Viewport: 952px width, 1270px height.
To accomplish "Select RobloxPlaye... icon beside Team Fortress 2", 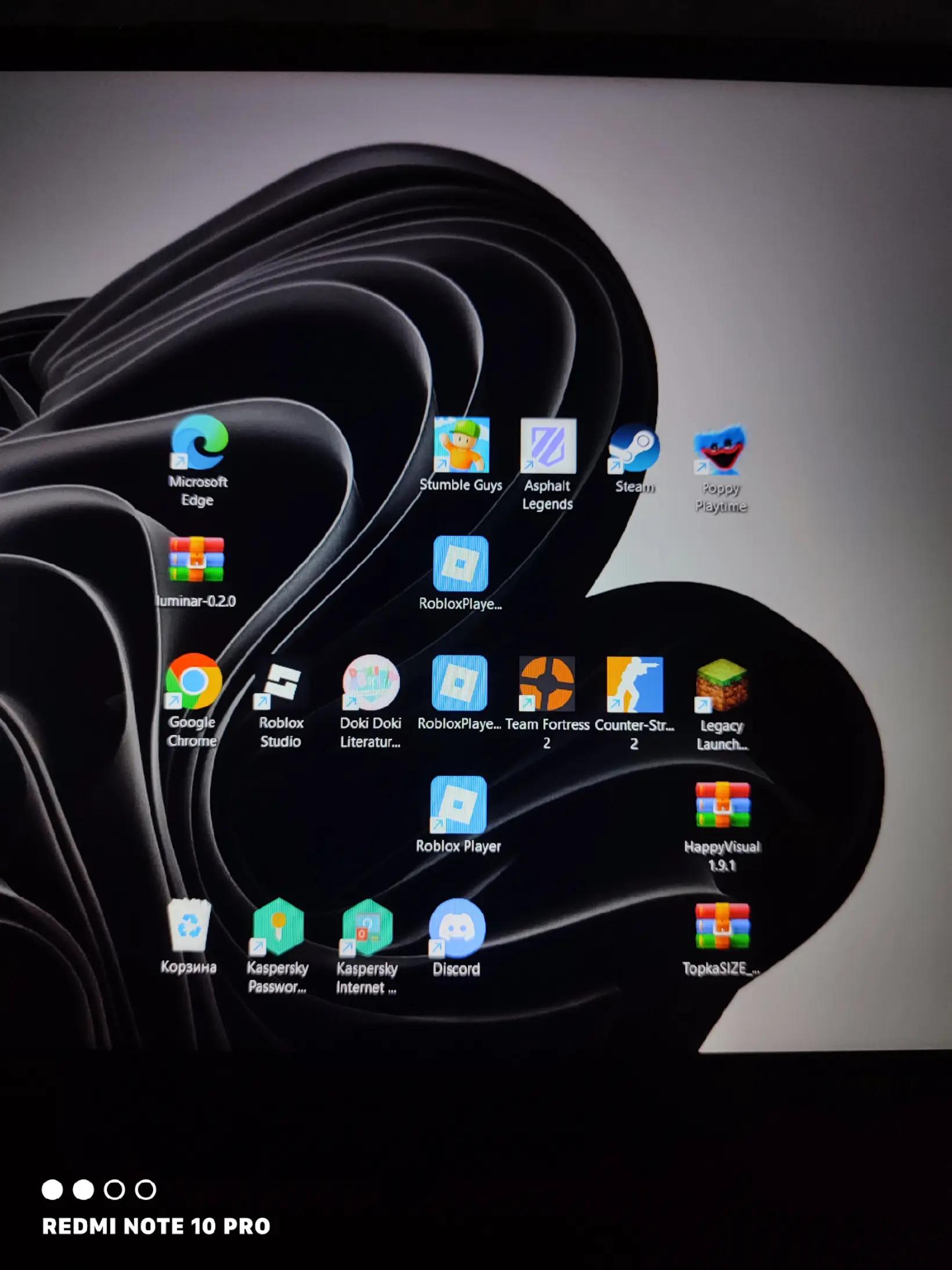I will 459,683.
